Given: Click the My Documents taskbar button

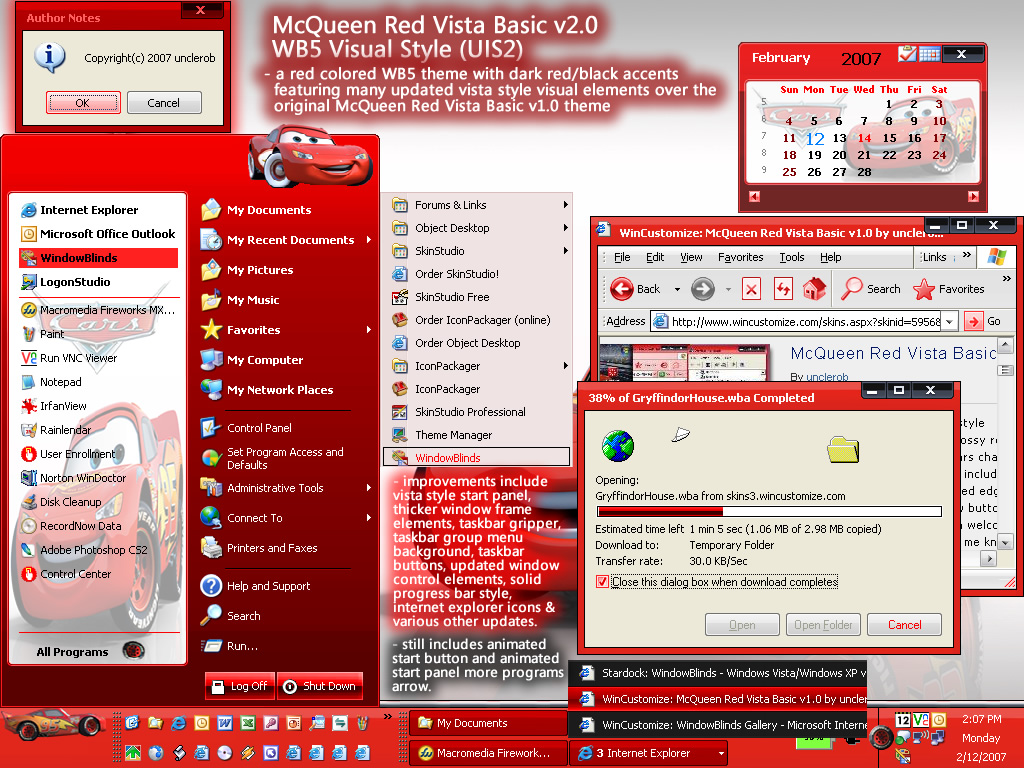Looking at the screenshot, I should click(x=488, y=723).
